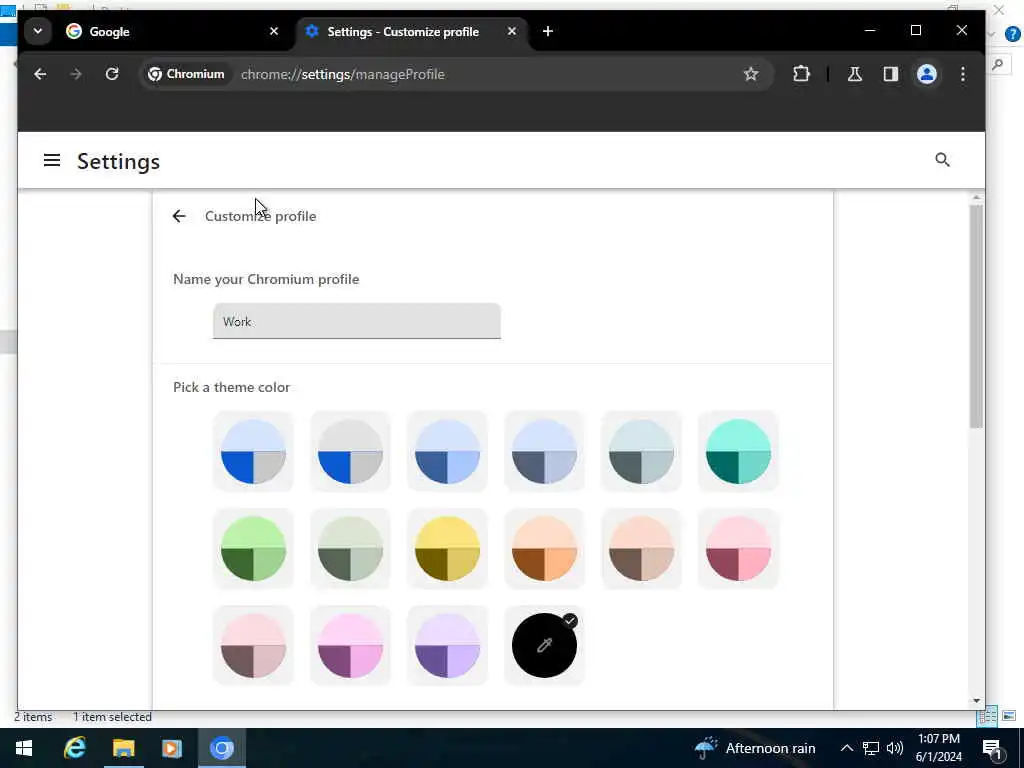Reload the current page
This screenshot has height=768, width=1024.
click(112, 74)
